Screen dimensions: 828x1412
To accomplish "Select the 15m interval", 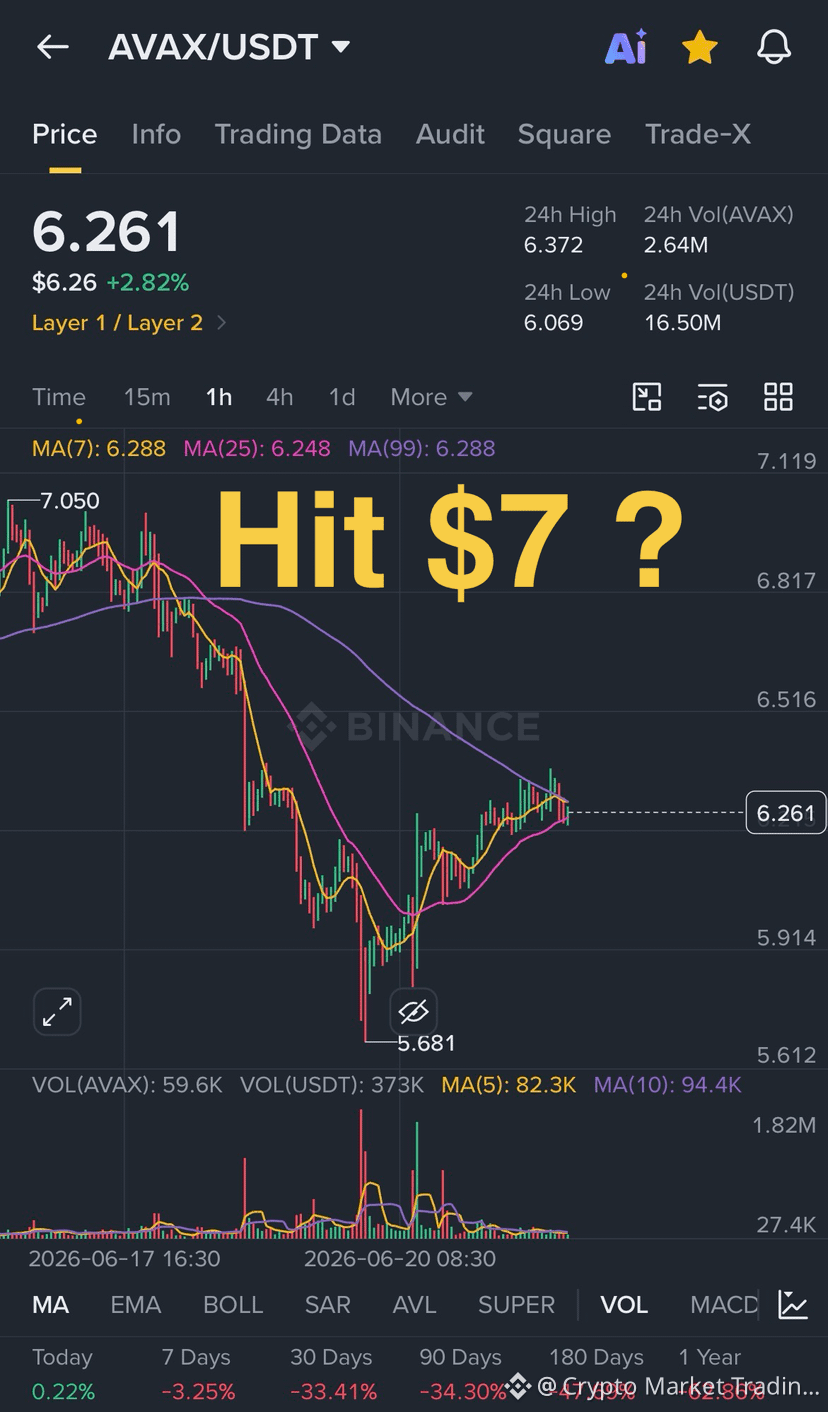I will (x=147, y=397).
